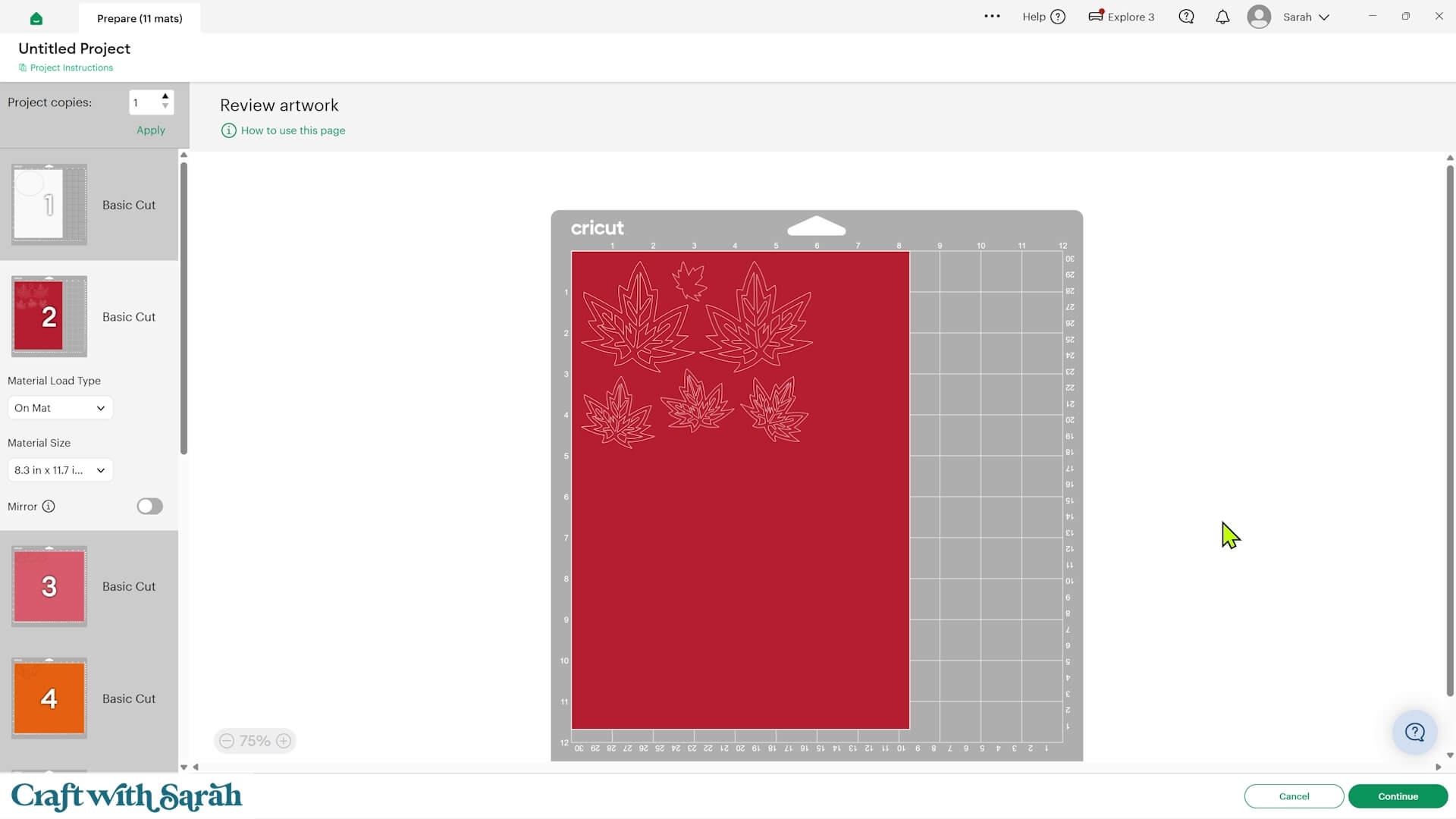The image size is (1456, 819).
Task: Click the Explore 3 machine selector
Action: pos(1122,17)
